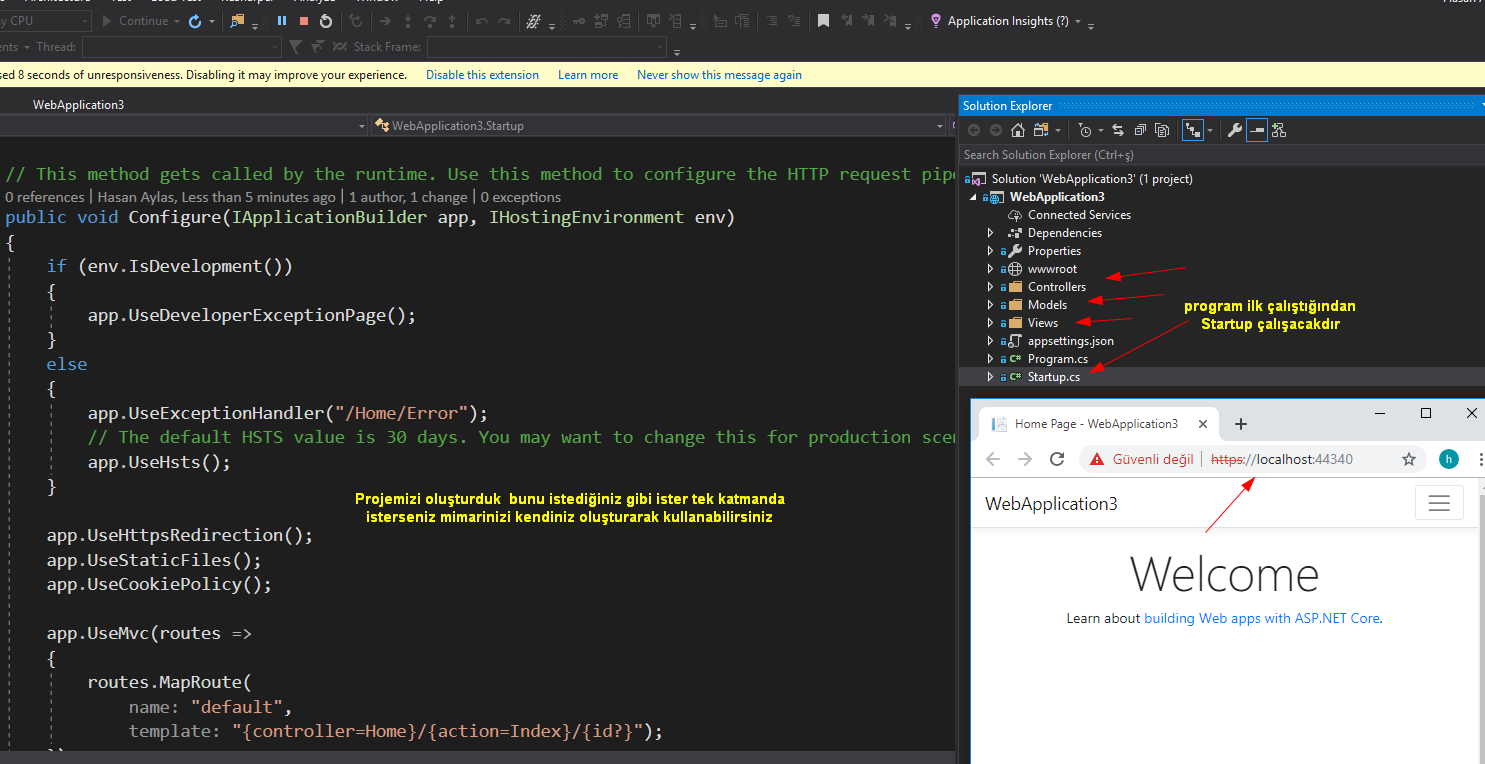The image size is (1485, 764).
Task: Click WebApplication3 navbar brand link
Action: [1052, 504]
